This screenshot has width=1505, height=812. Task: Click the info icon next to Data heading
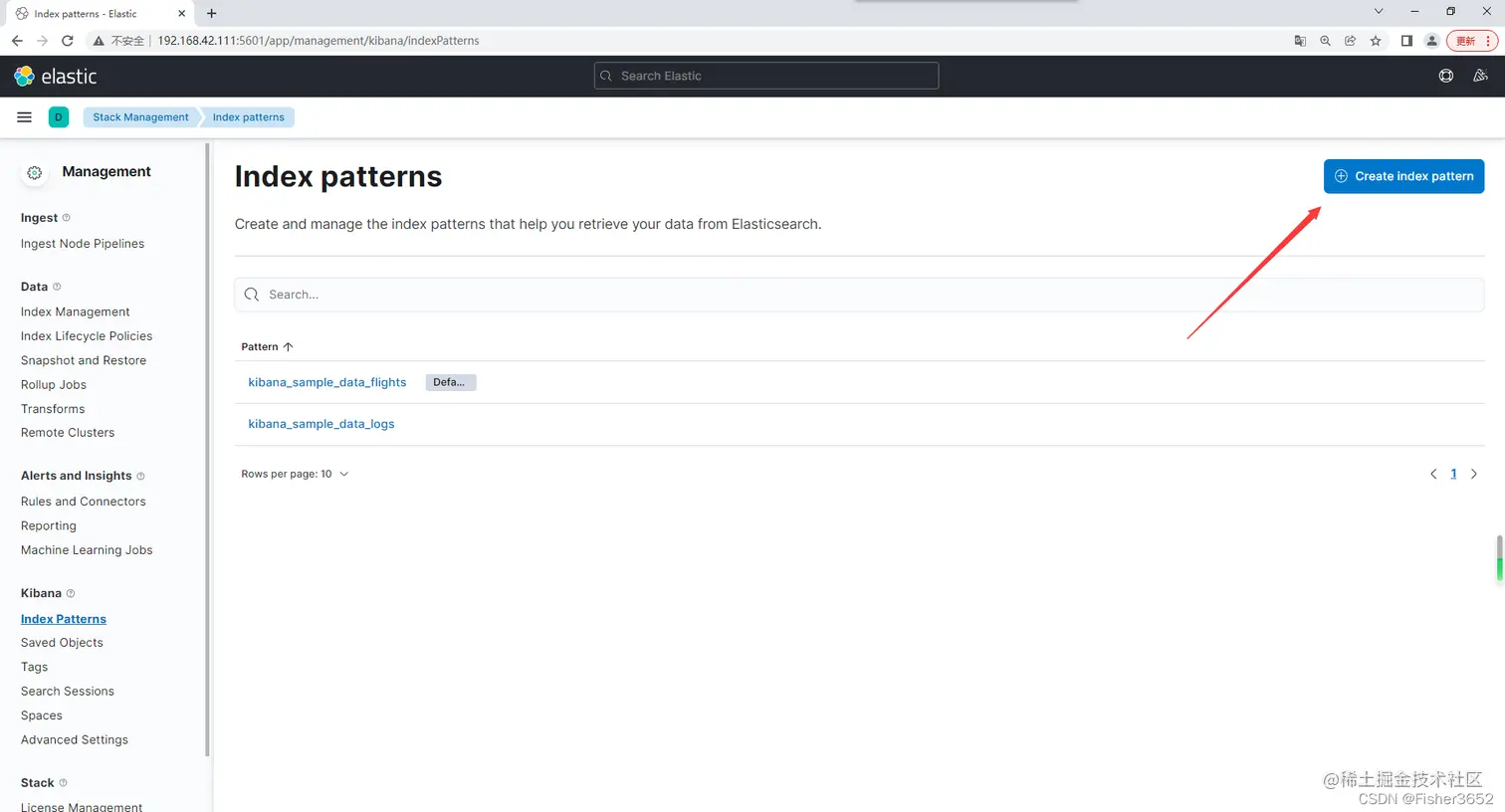(x=57, y=287)
